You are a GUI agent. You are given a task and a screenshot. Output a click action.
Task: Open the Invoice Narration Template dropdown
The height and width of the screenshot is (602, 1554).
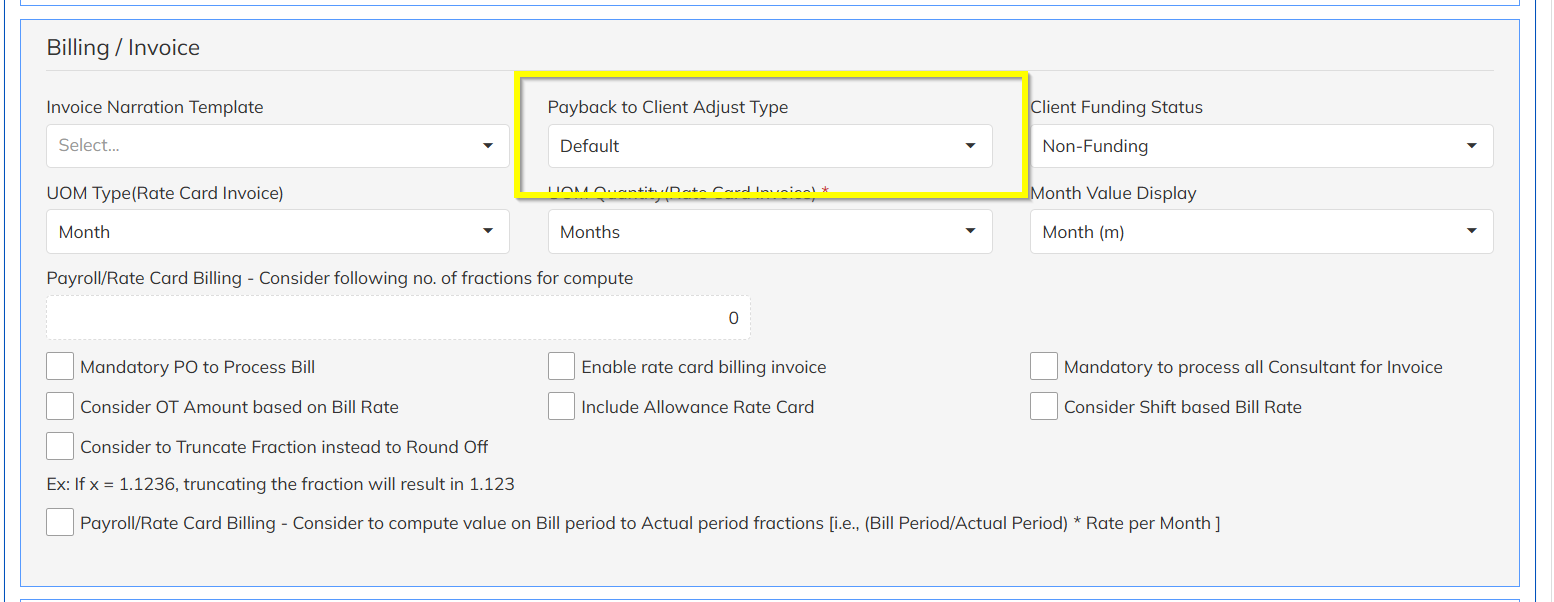(277, 146)
